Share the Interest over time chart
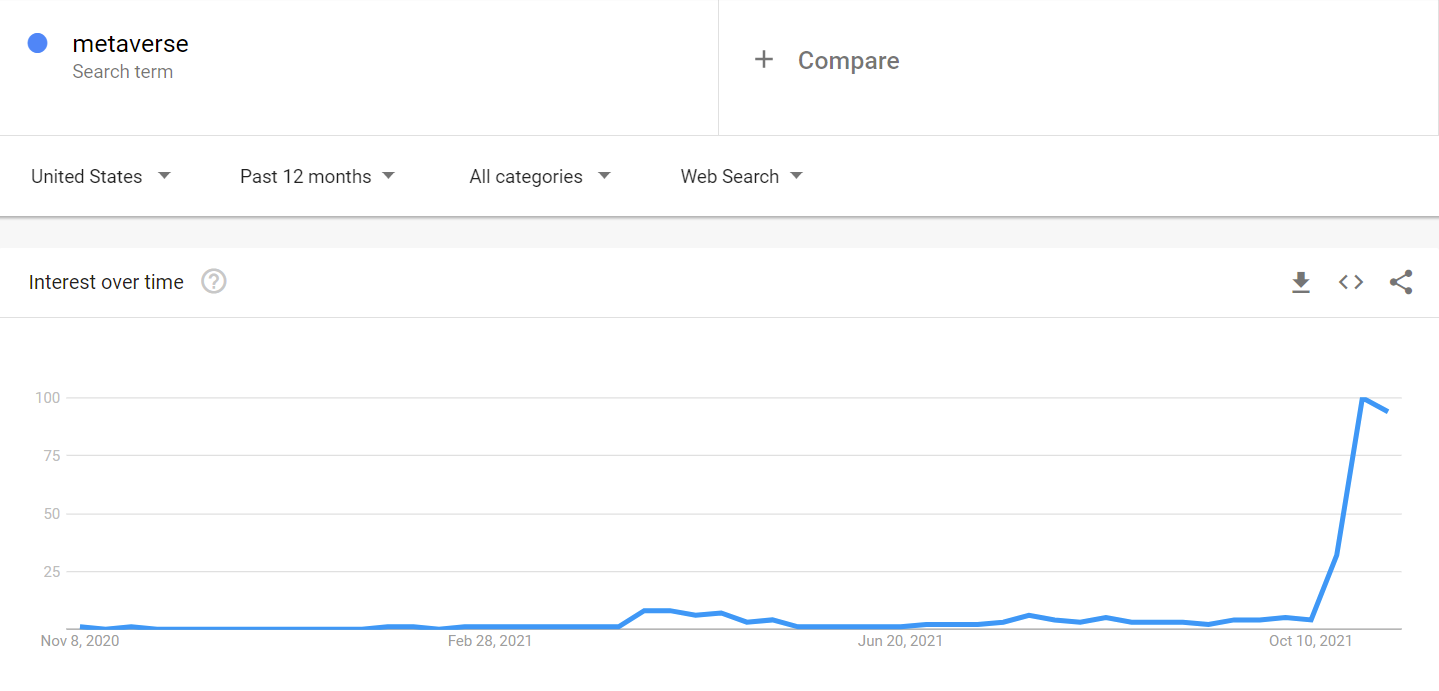The image size is (1439, 691). 1401,283
